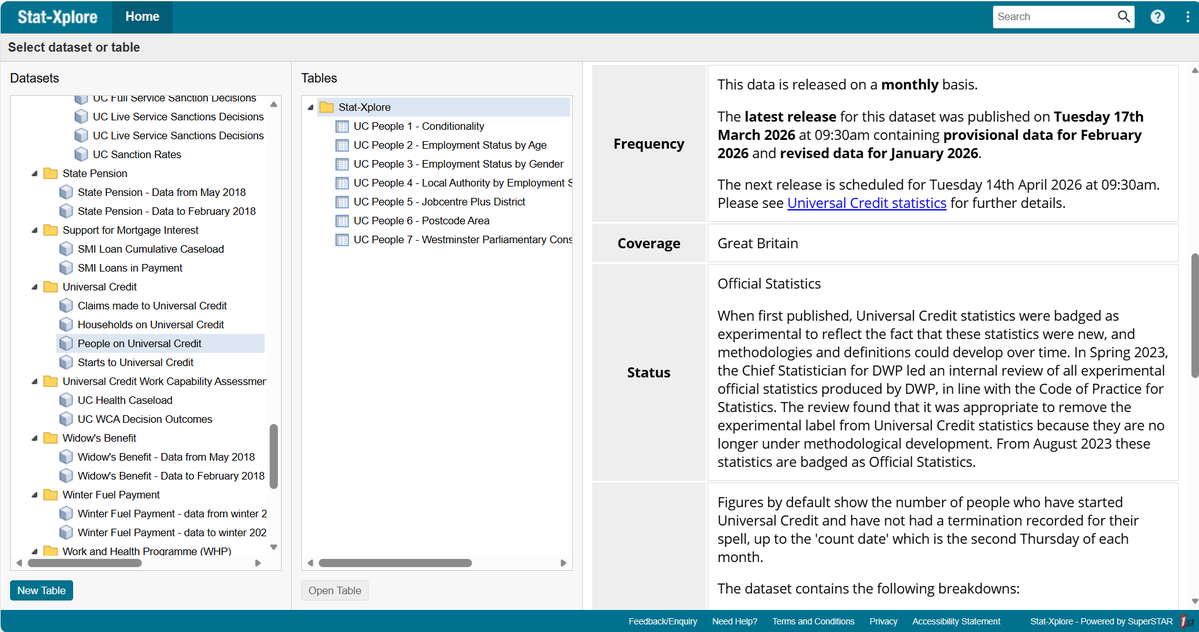Click cube icon for Households on Universal Credit
This screenshot has width=1199, height=632.
[66, 325]
